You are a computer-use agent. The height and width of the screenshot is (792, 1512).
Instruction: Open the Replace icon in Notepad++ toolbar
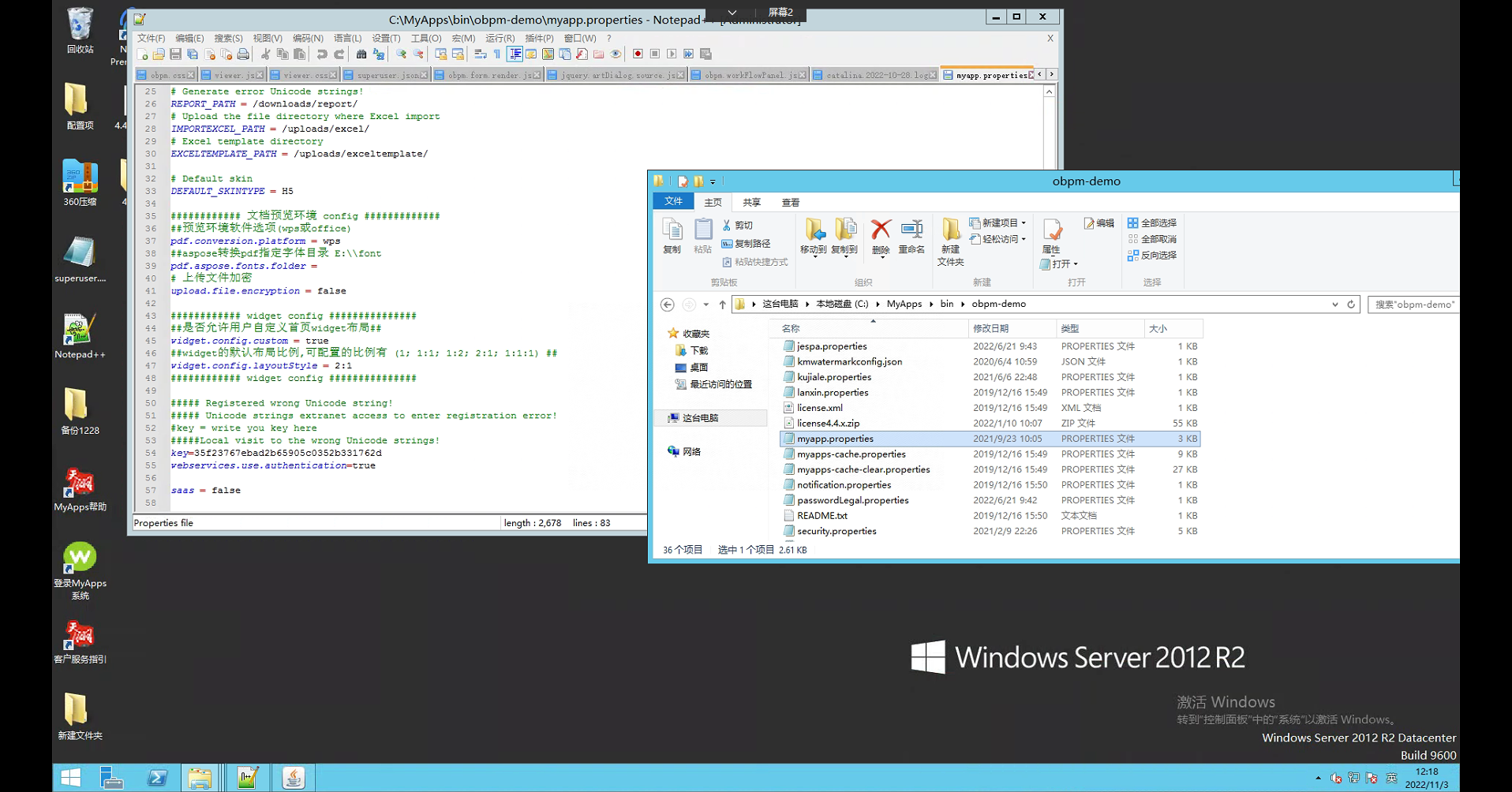[x=379, y=54]
